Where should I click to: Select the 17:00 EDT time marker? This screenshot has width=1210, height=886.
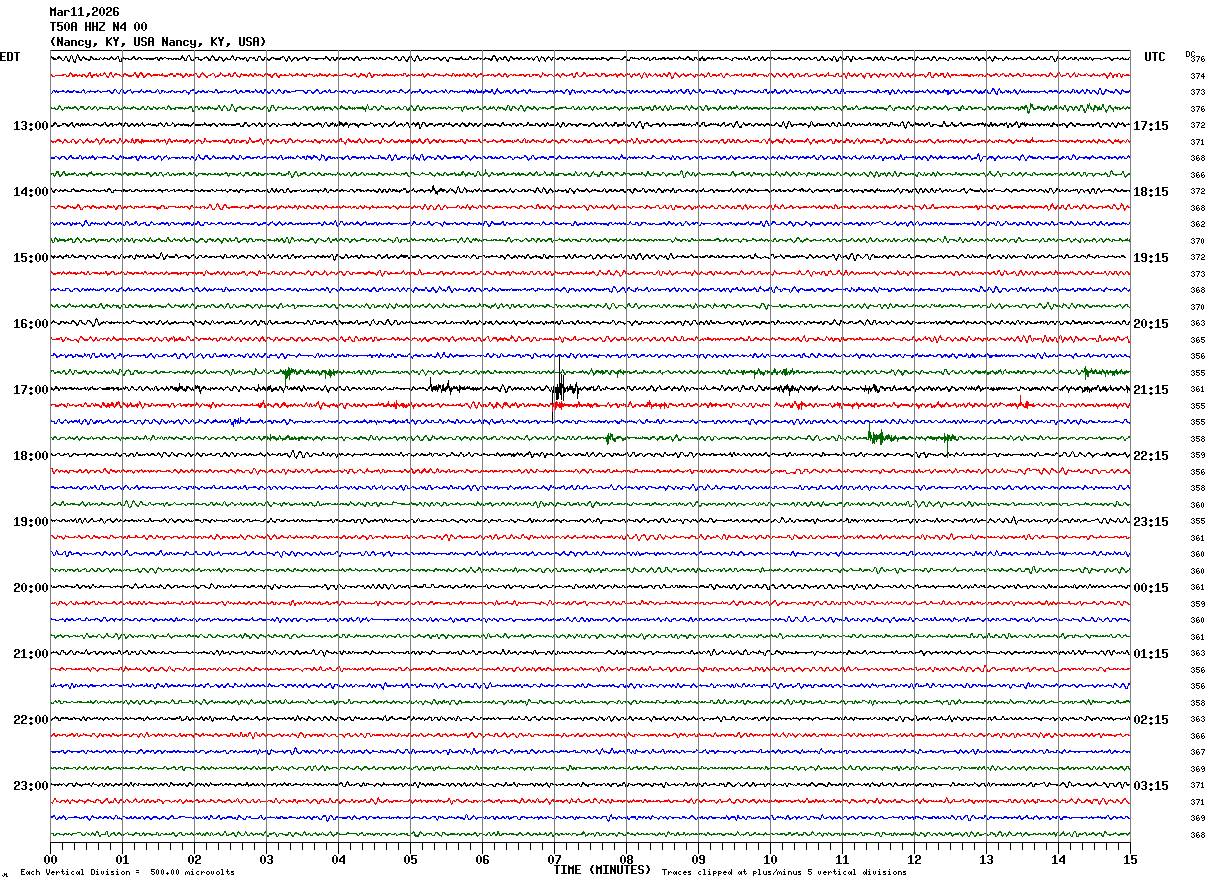[30, 390]
